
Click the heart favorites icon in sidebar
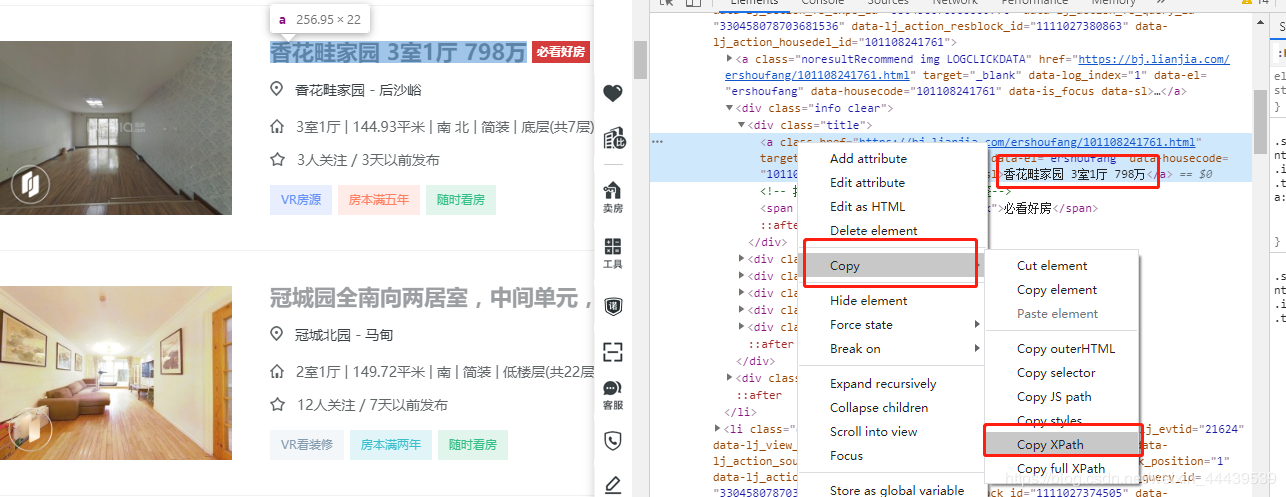[613, 93]
